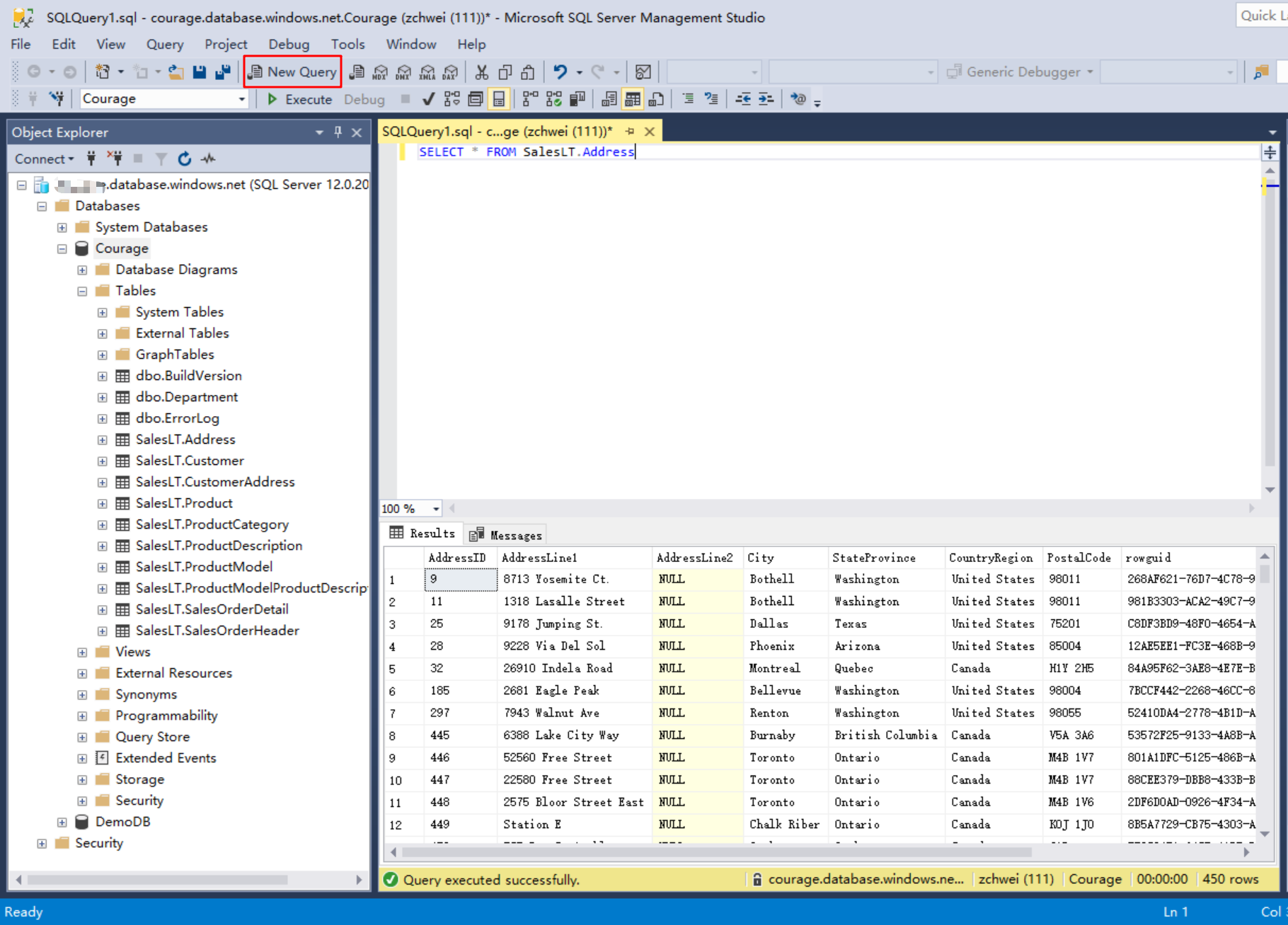The height and width of the screenshot is (925, 1288).
Task: Click the New Project icon
Action: [x=103, y=71]
